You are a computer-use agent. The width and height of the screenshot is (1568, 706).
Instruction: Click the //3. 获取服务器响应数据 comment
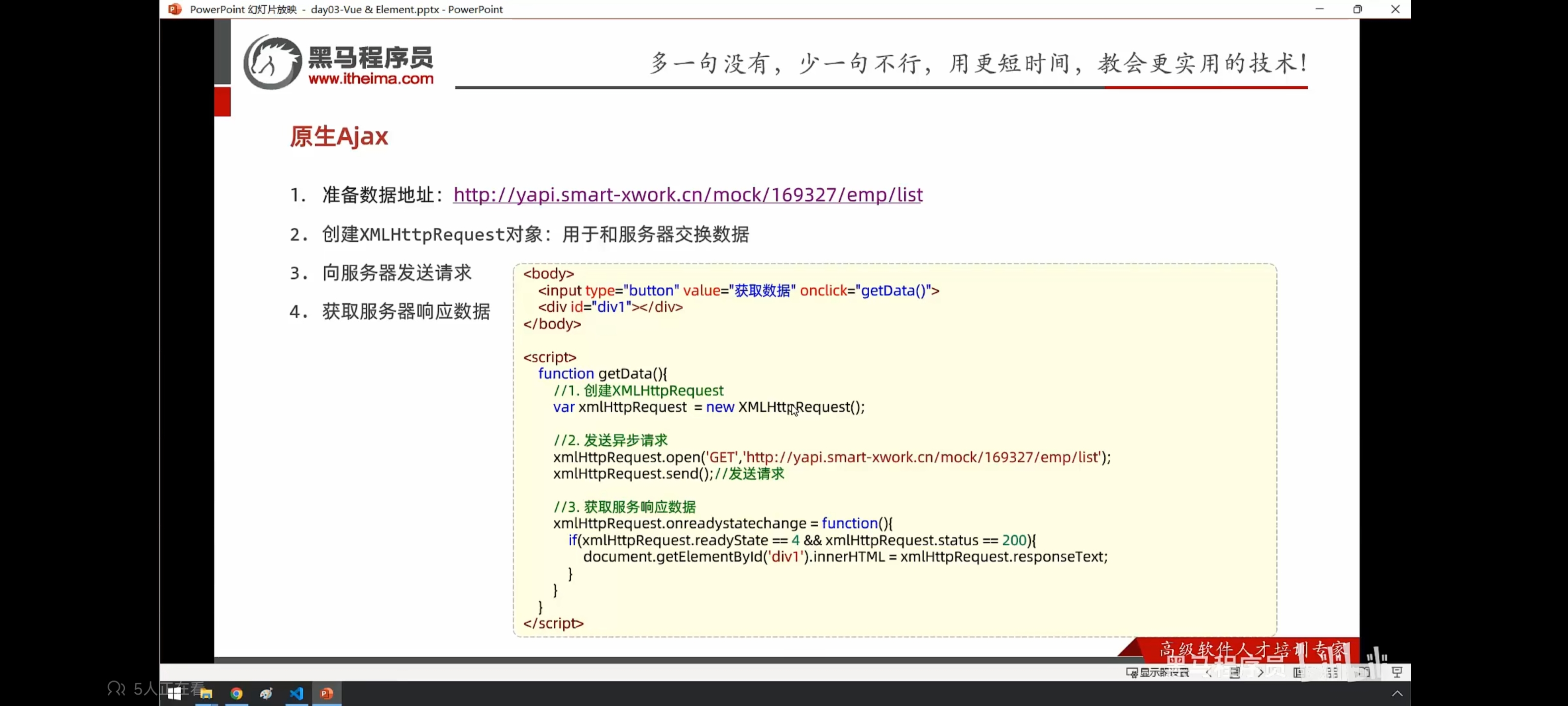[624, 506]
